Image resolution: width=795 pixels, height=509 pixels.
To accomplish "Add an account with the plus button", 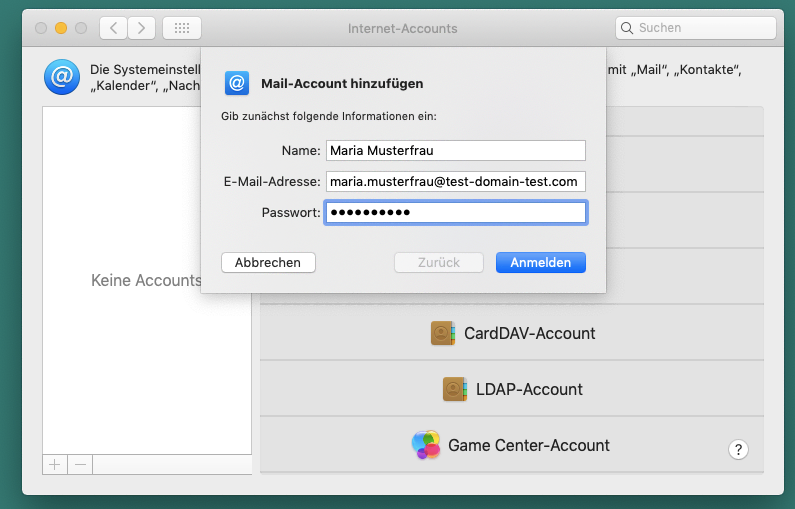I will point(54,464).
